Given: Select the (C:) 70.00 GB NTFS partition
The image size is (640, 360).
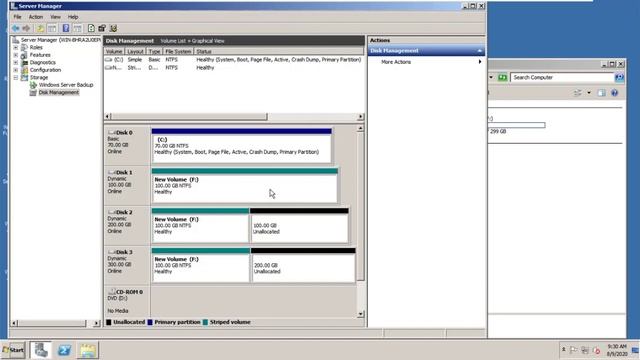Looking at the screenshot, I should (x=242, y=146).
